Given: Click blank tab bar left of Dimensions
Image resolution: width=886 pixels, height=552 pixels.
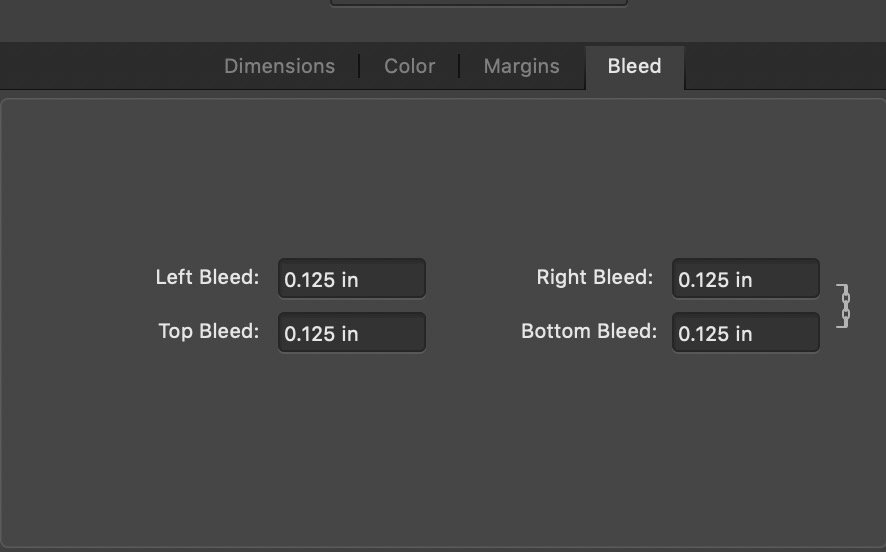Looking at the screenshot, I should coord(107,66).
